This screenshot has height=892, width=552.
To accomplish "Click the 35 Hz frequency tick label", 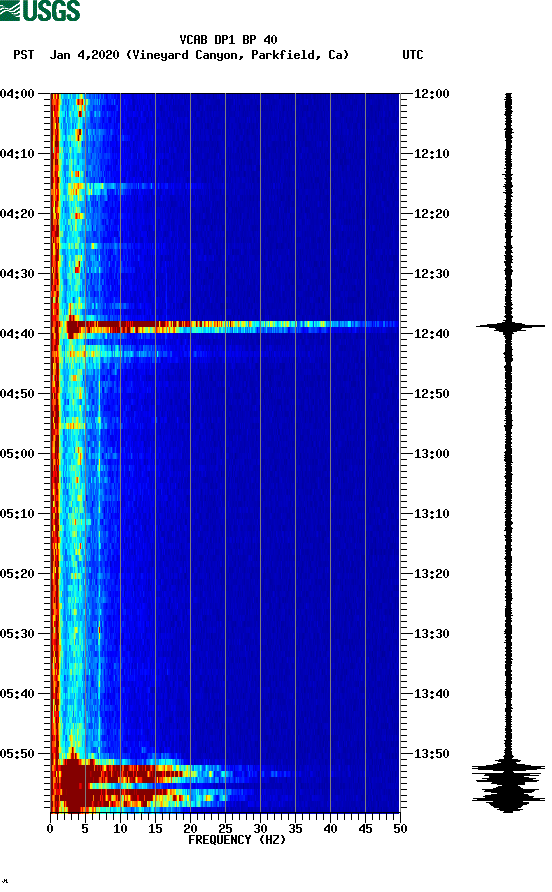I will click(x=295, y=829).
